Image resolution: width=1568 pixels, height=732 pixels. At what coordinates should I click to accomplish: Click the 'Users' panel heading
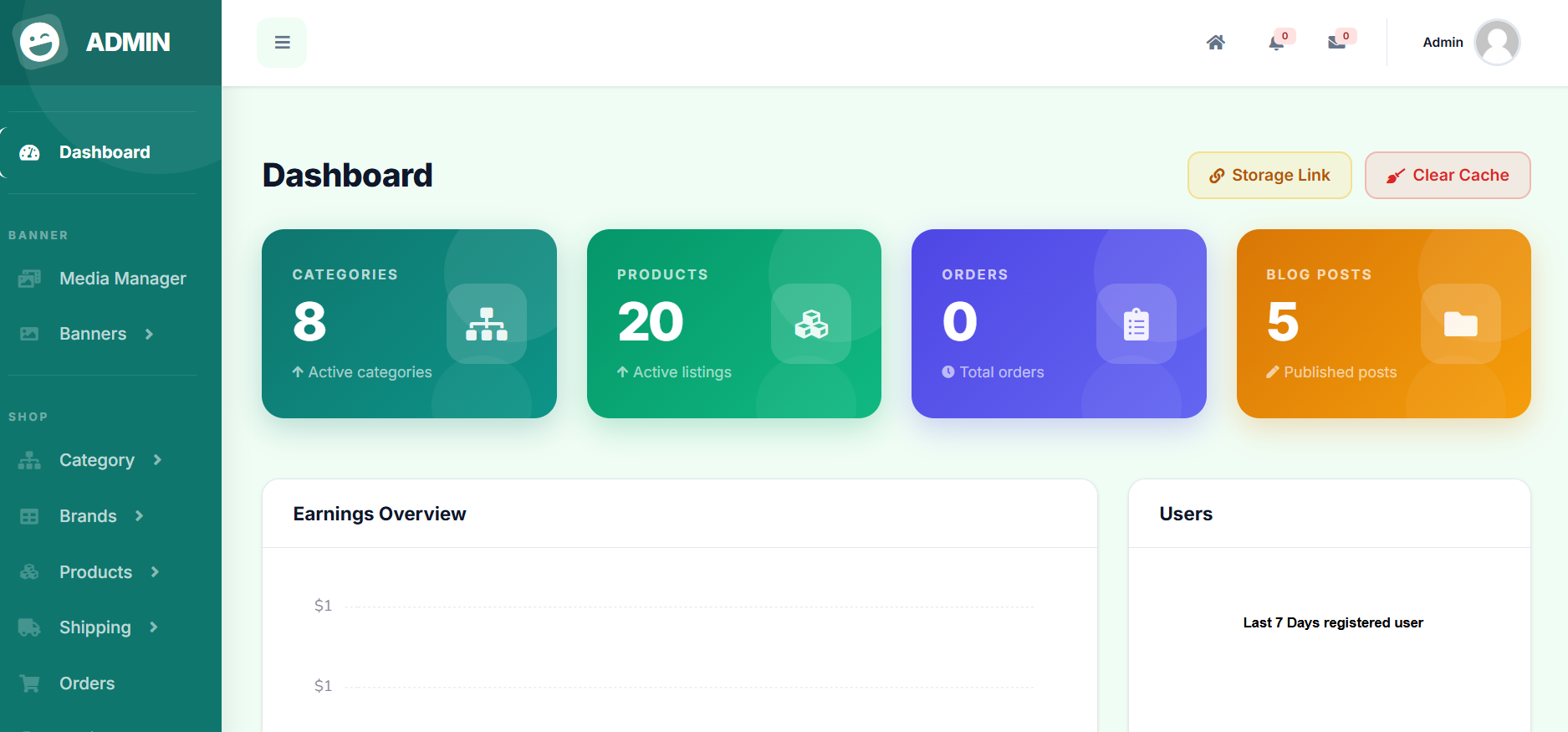[1186, 514]
